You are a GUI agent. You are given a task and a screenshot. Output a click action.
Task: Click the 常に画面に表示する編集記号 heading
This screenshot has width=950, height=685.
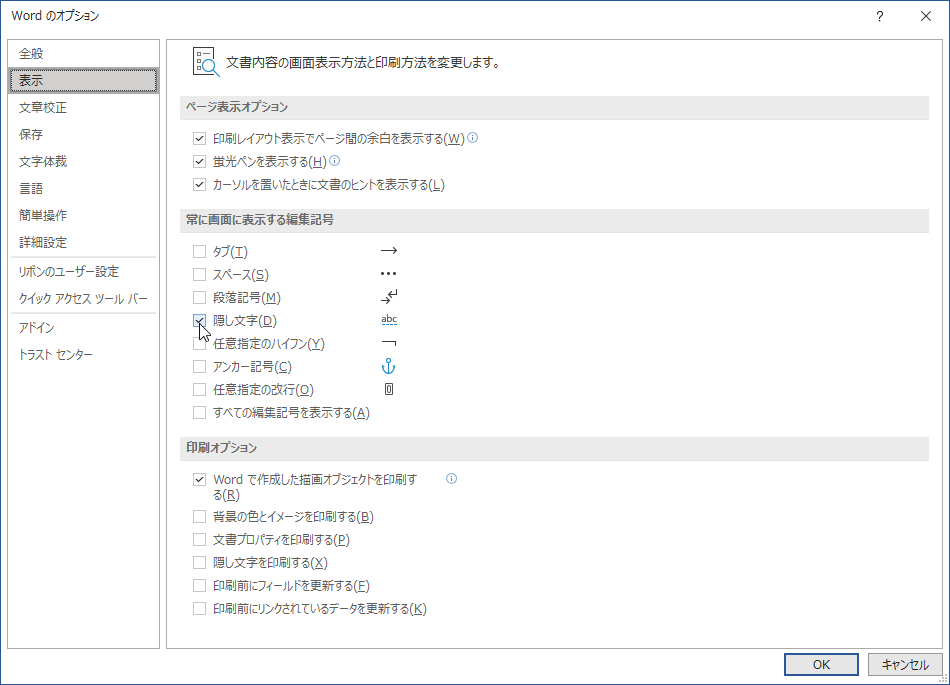pos(259,220)
